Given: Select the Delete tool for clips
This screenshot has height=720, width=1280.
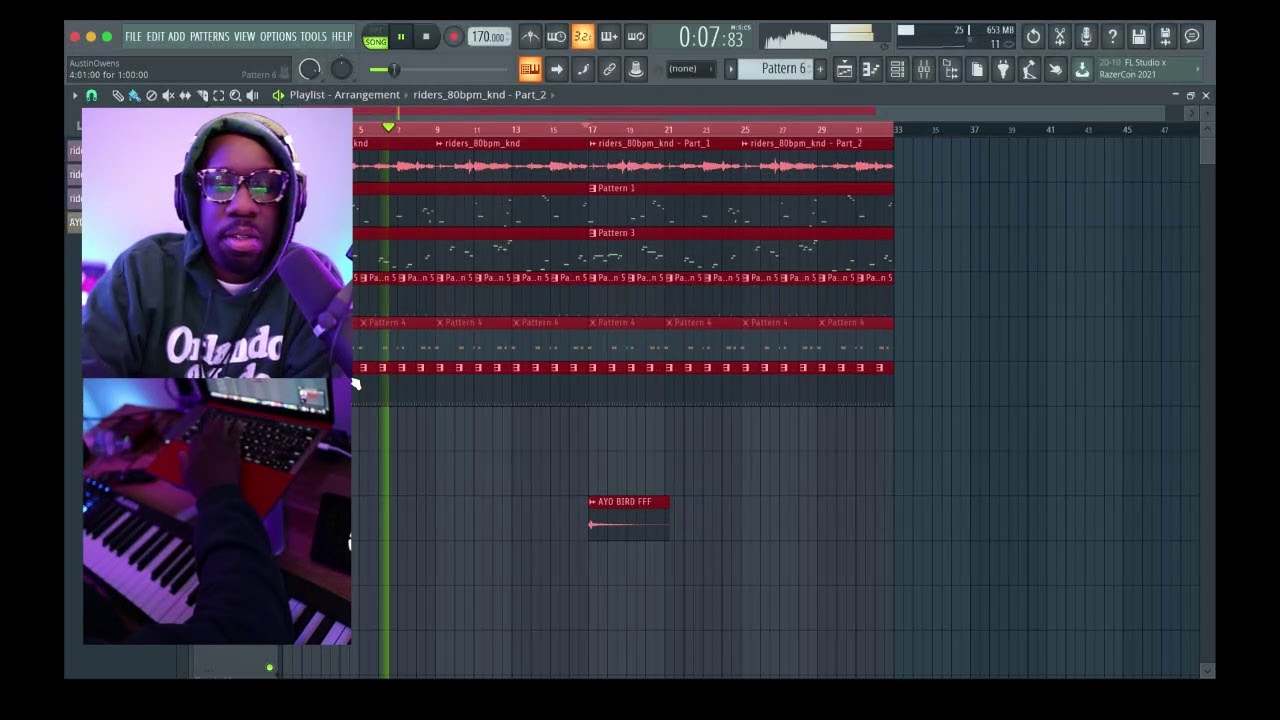Looking at the screenshot, I should 151,95.
